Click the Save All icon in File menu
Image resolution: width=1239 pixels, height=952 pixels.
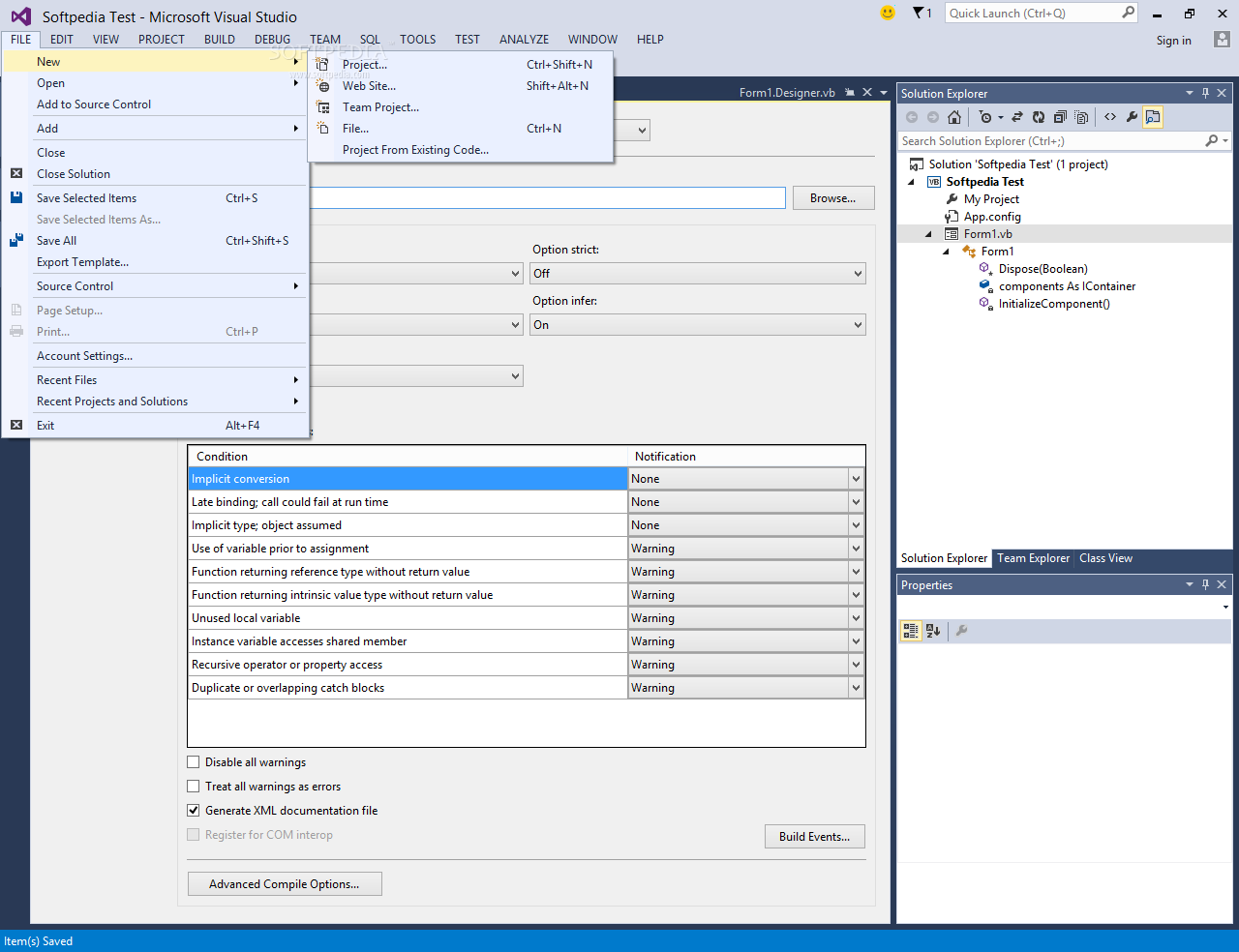[x=16, y=240]
